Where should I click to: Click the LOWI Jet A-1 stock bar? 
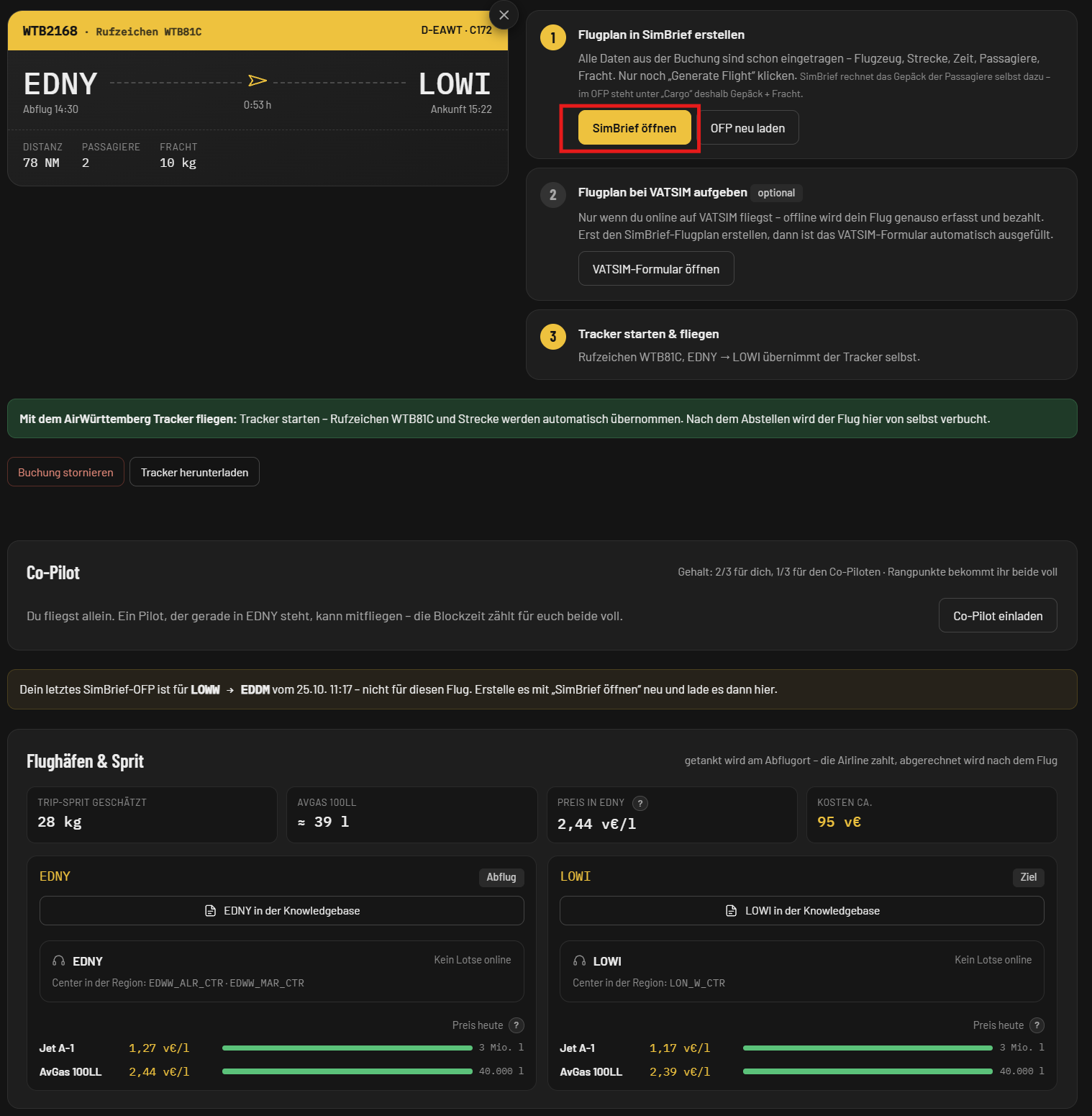[x=868, y=1048]
